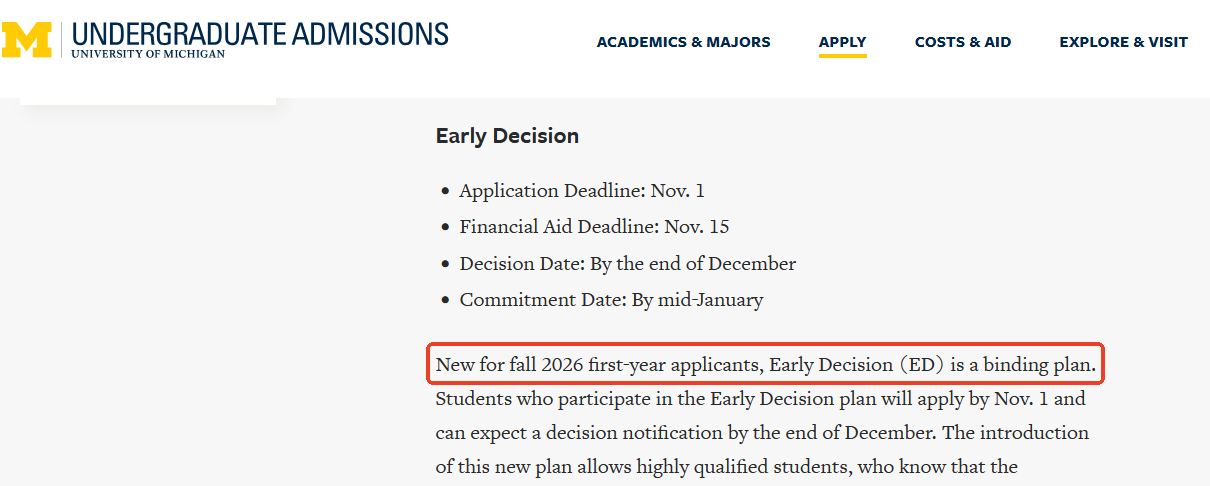Click the University of Michigan subtitle text
The height and width of the screenshot is (486, 1210).
(148, 54)
